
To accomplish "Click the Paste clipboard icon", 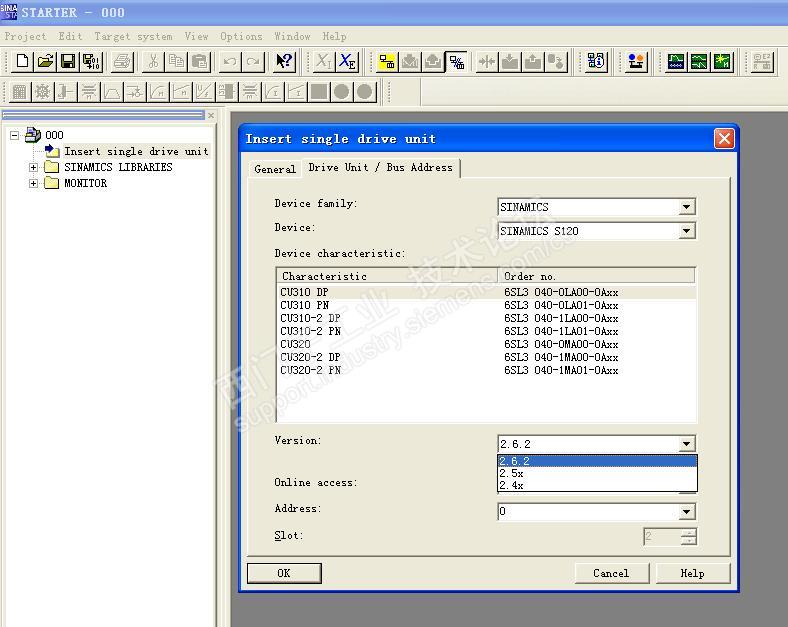I will pyautogui.click(x=200, y=61).
